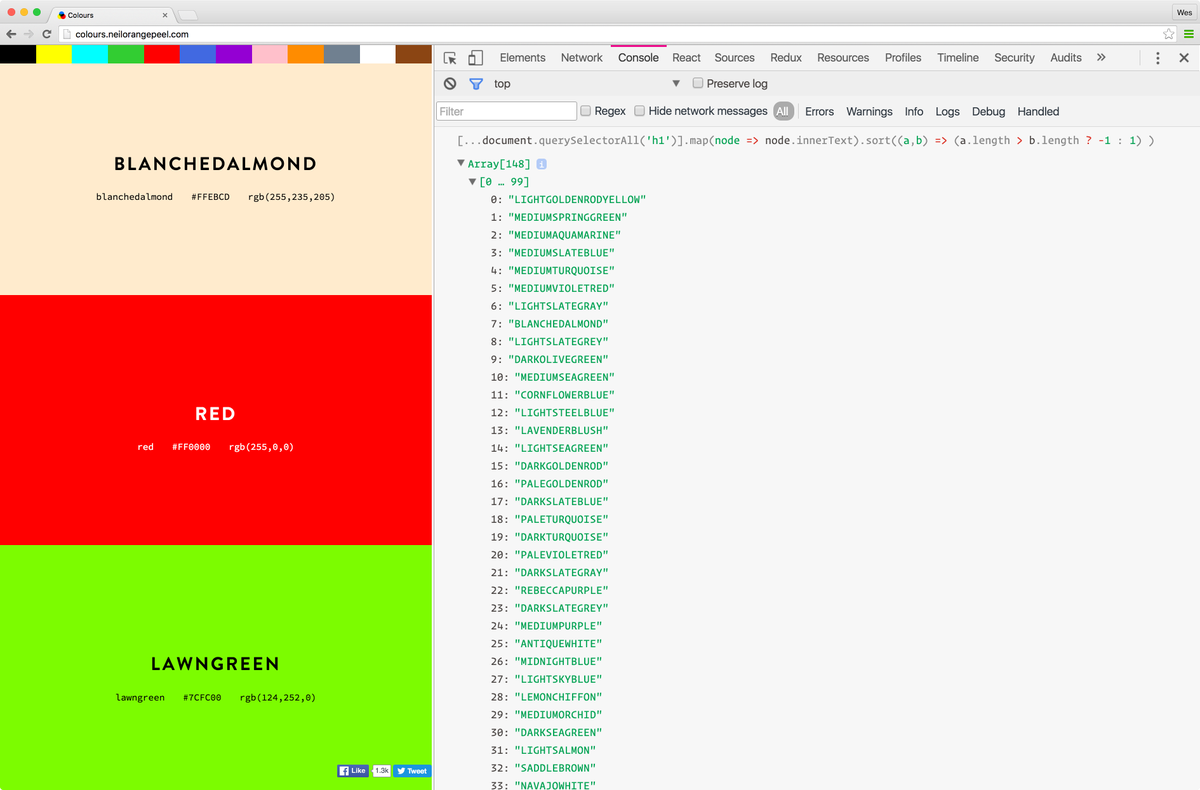Viewport: 1200px width, 790px height.
Task: Select the Console tab
Action: coord(638,58)
